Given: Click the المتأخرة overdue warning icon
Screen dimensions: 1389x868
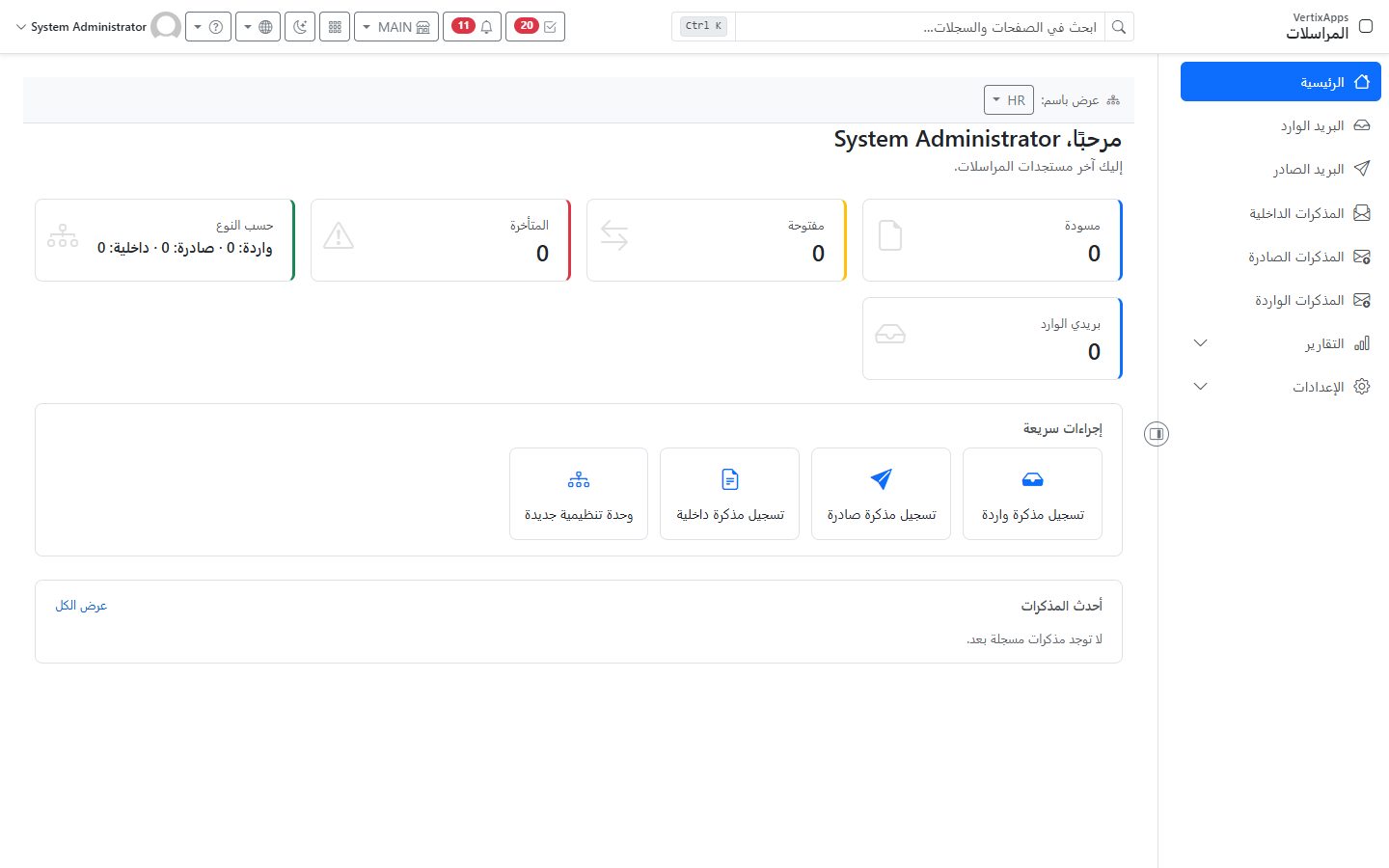Looking at the screenshot, I should coord(339,236).
